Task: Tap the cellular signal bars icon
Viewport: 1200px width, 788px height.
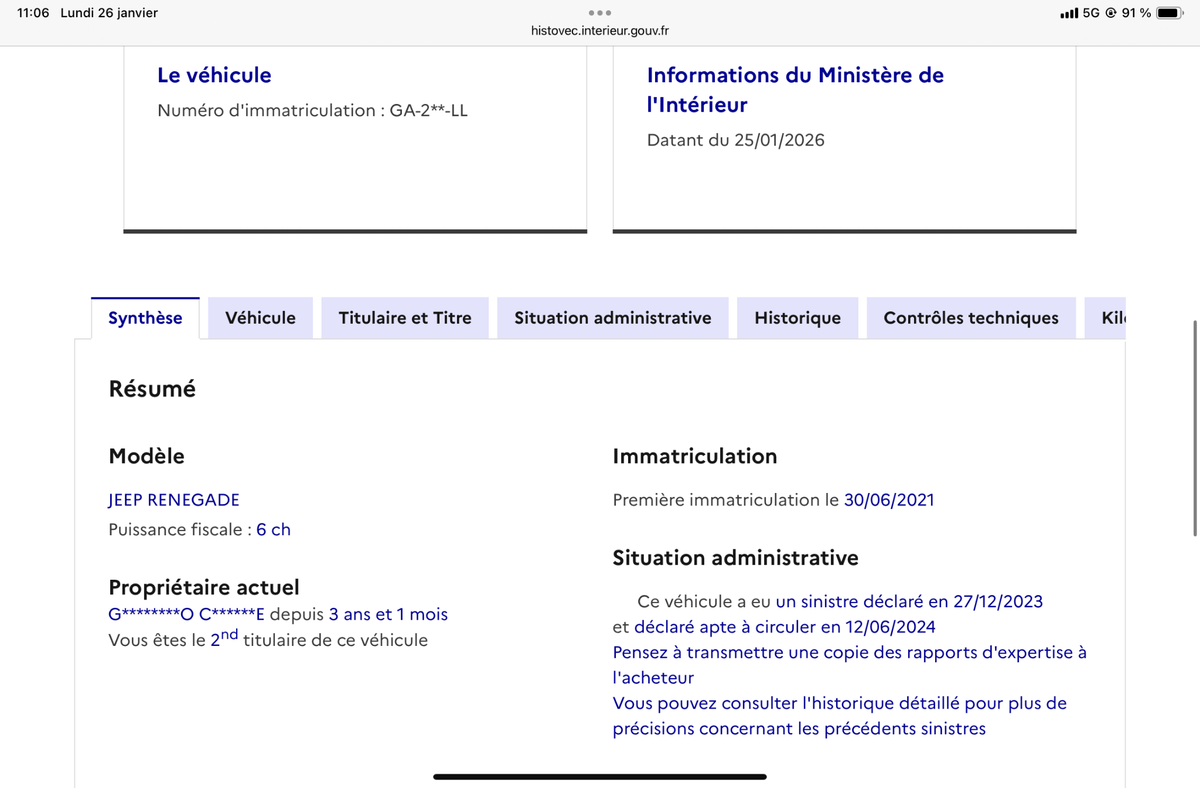Action: click(x=1069, y=13)
